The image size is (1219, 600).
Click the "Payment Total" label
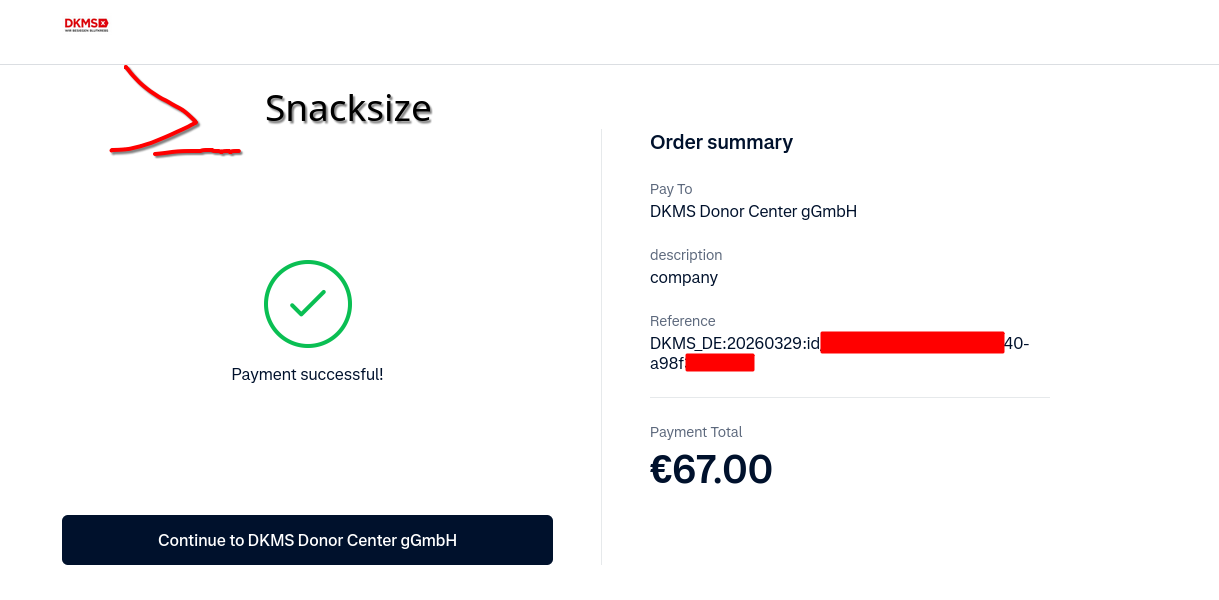click(696, 432)
